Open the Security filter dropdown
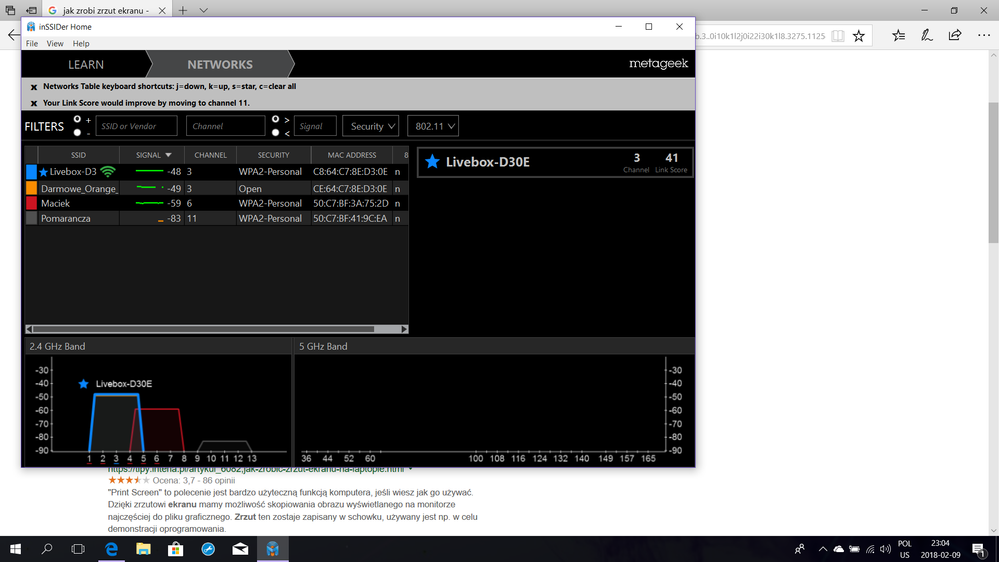The height and width of the screenshot is (562, 999). [371, 126]
